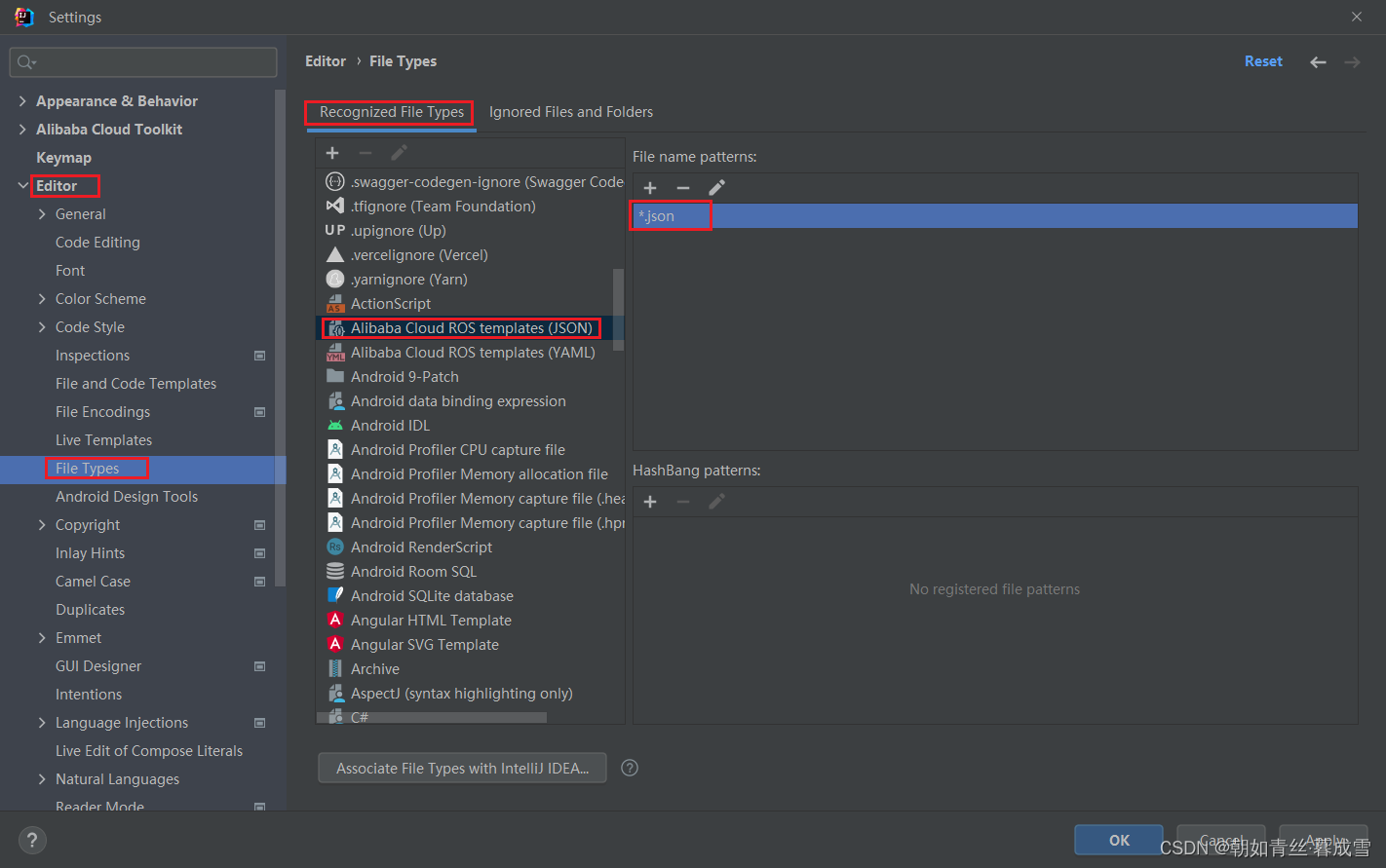1386x868 pixels.
Task: Select the Android 9-Patch folder icon
Action: (x=335, y=376)
